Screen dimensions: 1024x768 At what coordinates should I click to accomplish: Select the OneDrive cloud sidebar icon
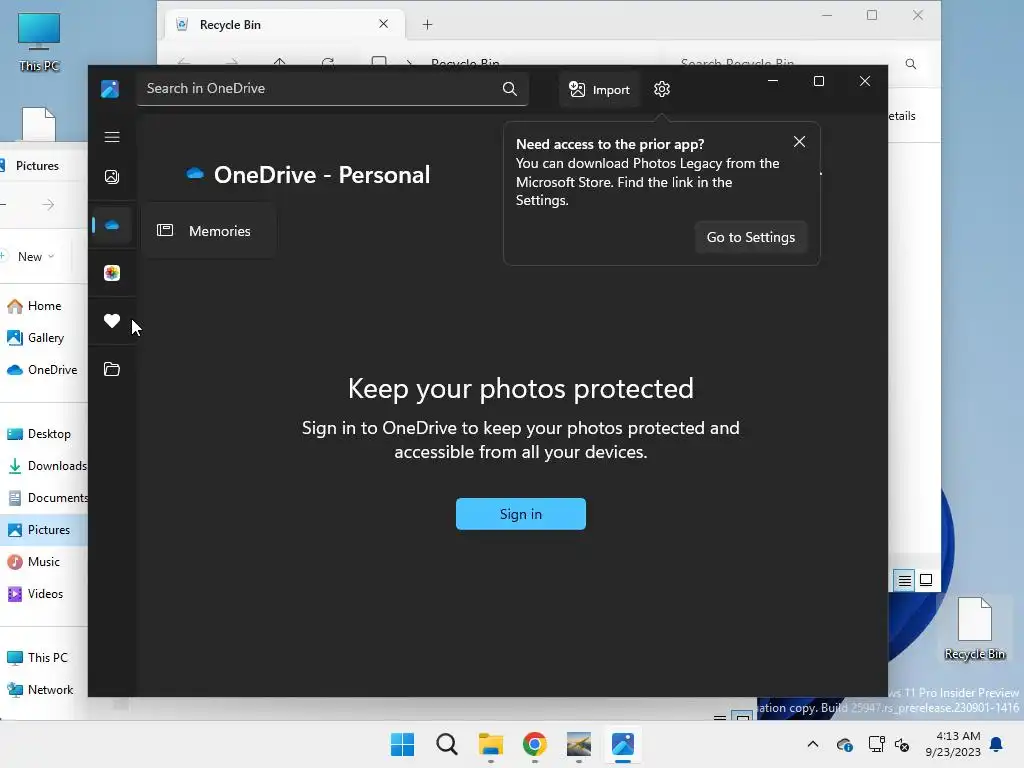112,225
